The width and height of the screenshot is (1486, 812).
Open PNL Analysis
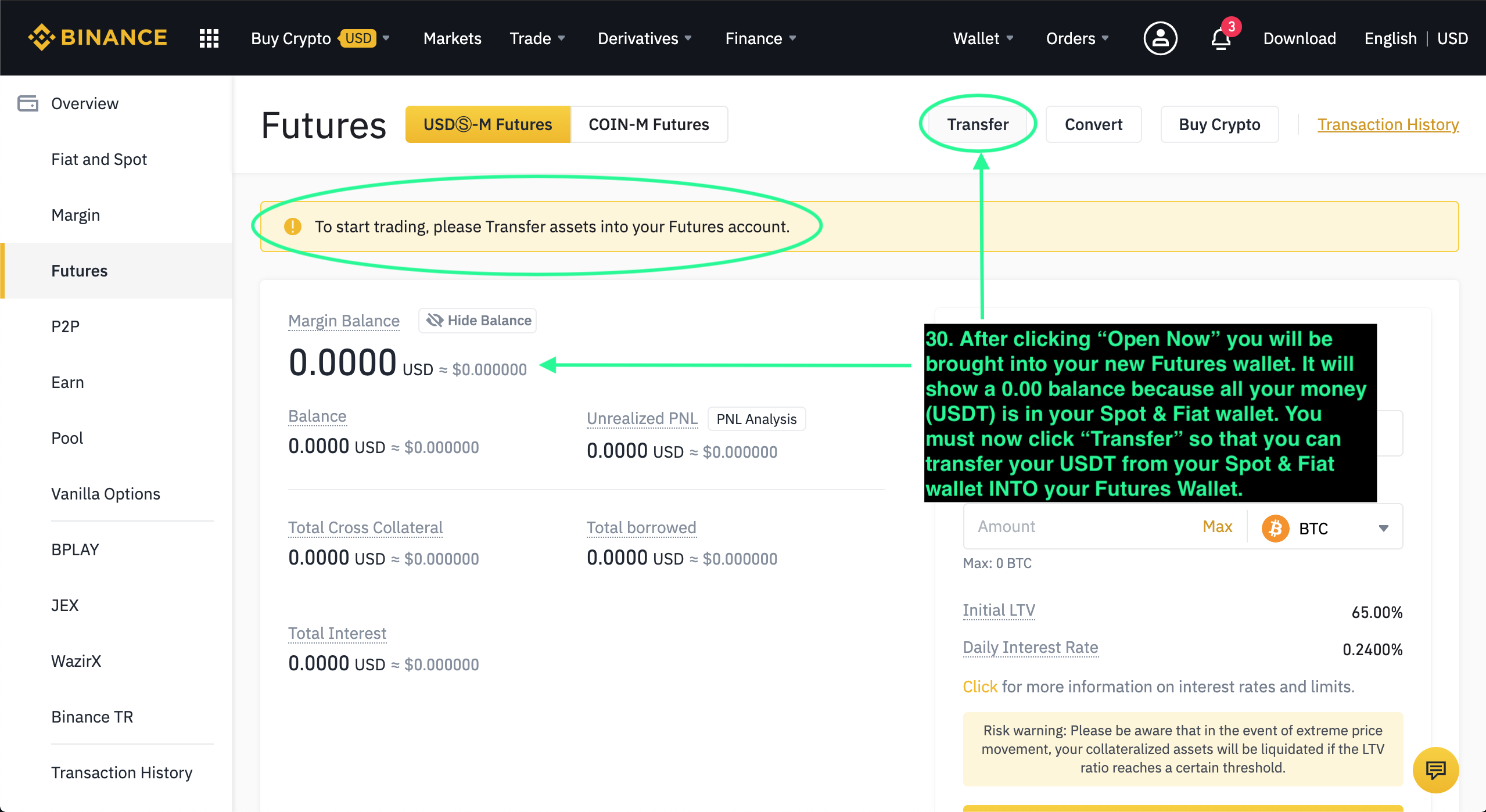tap(756, 419)
